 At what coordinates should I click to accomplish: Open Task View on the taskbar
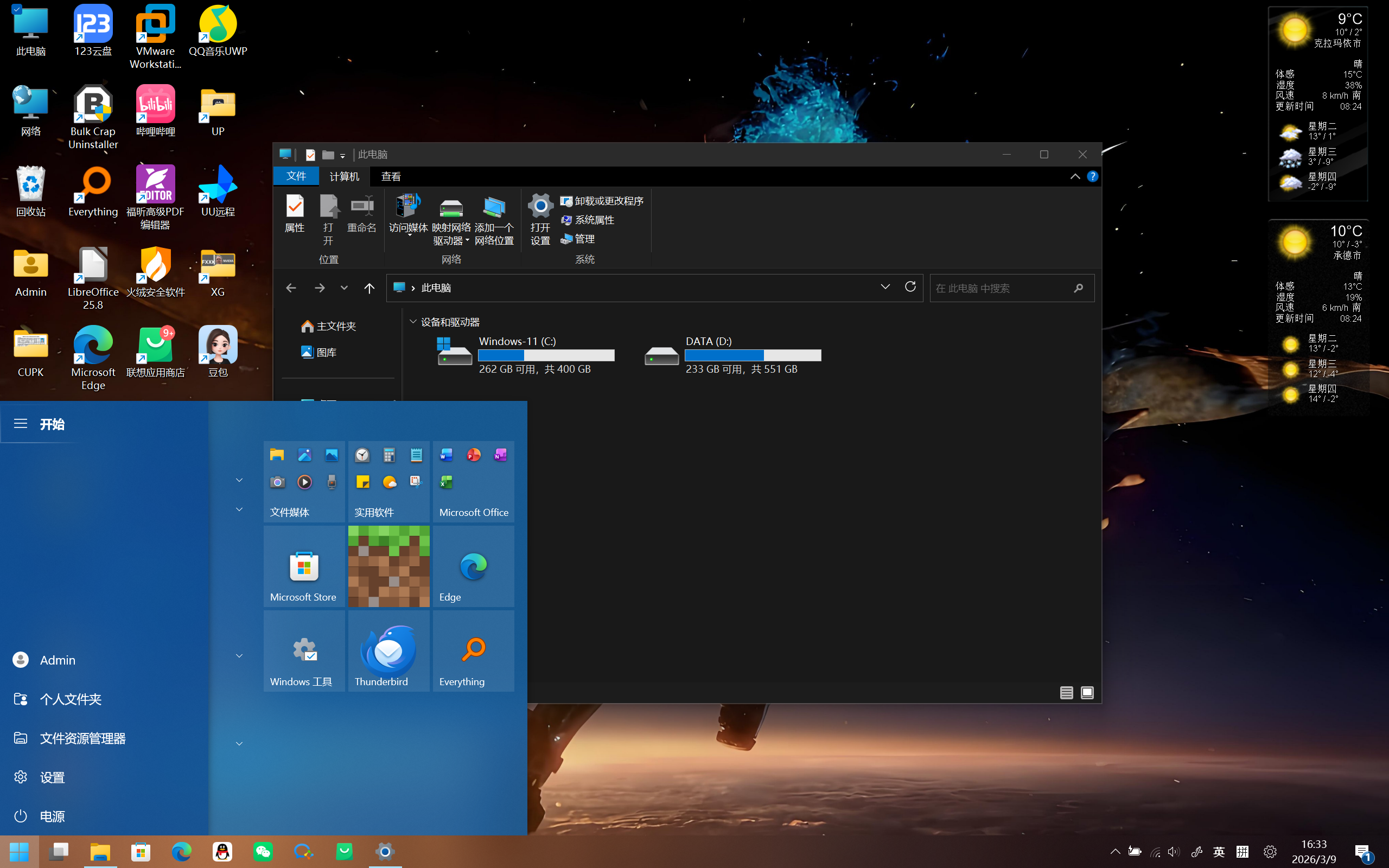pyautogui.click(x=59, y=852)
